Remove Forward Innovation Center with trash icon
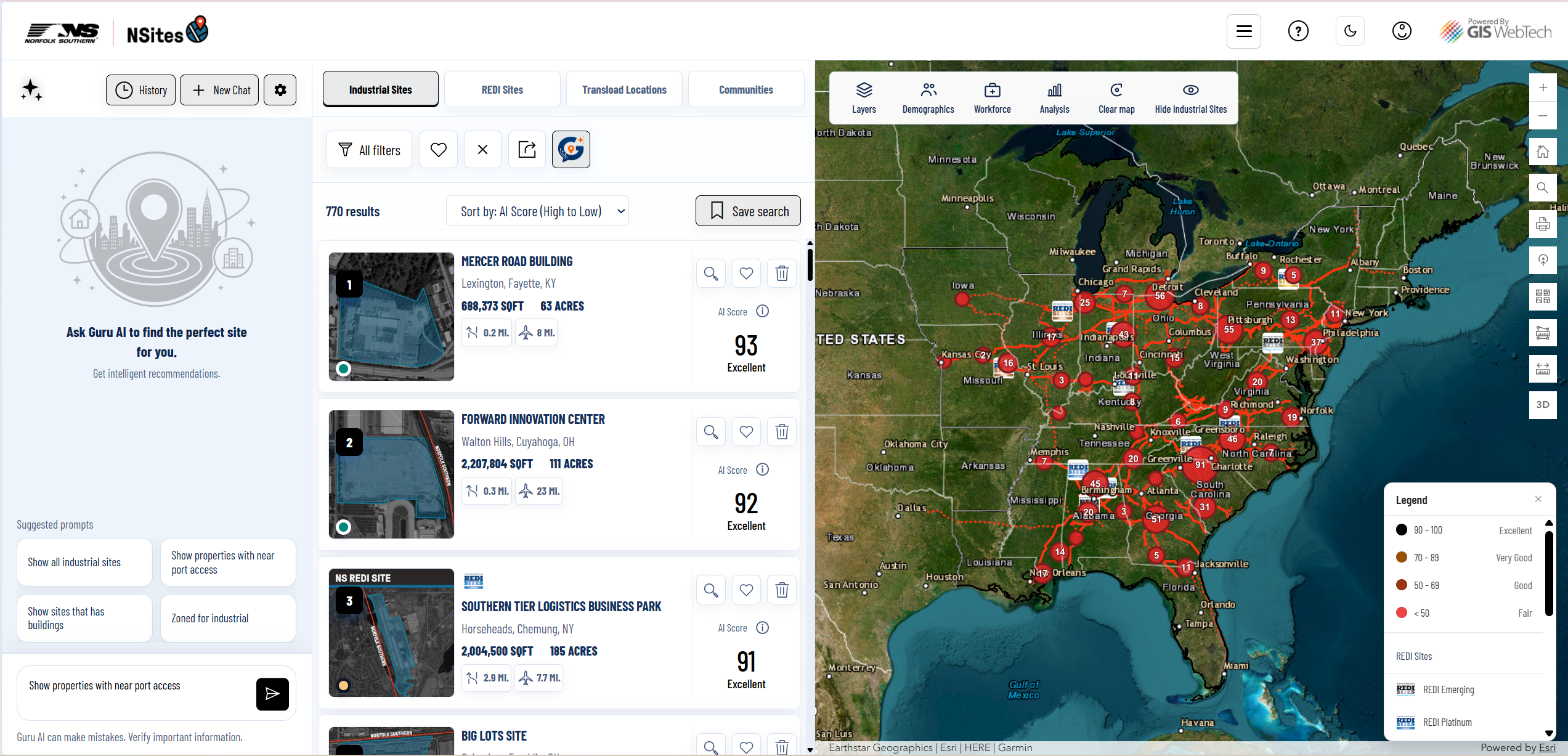Image resolution: width=1568 pixels, height=756 pixels. coord(782,432)
